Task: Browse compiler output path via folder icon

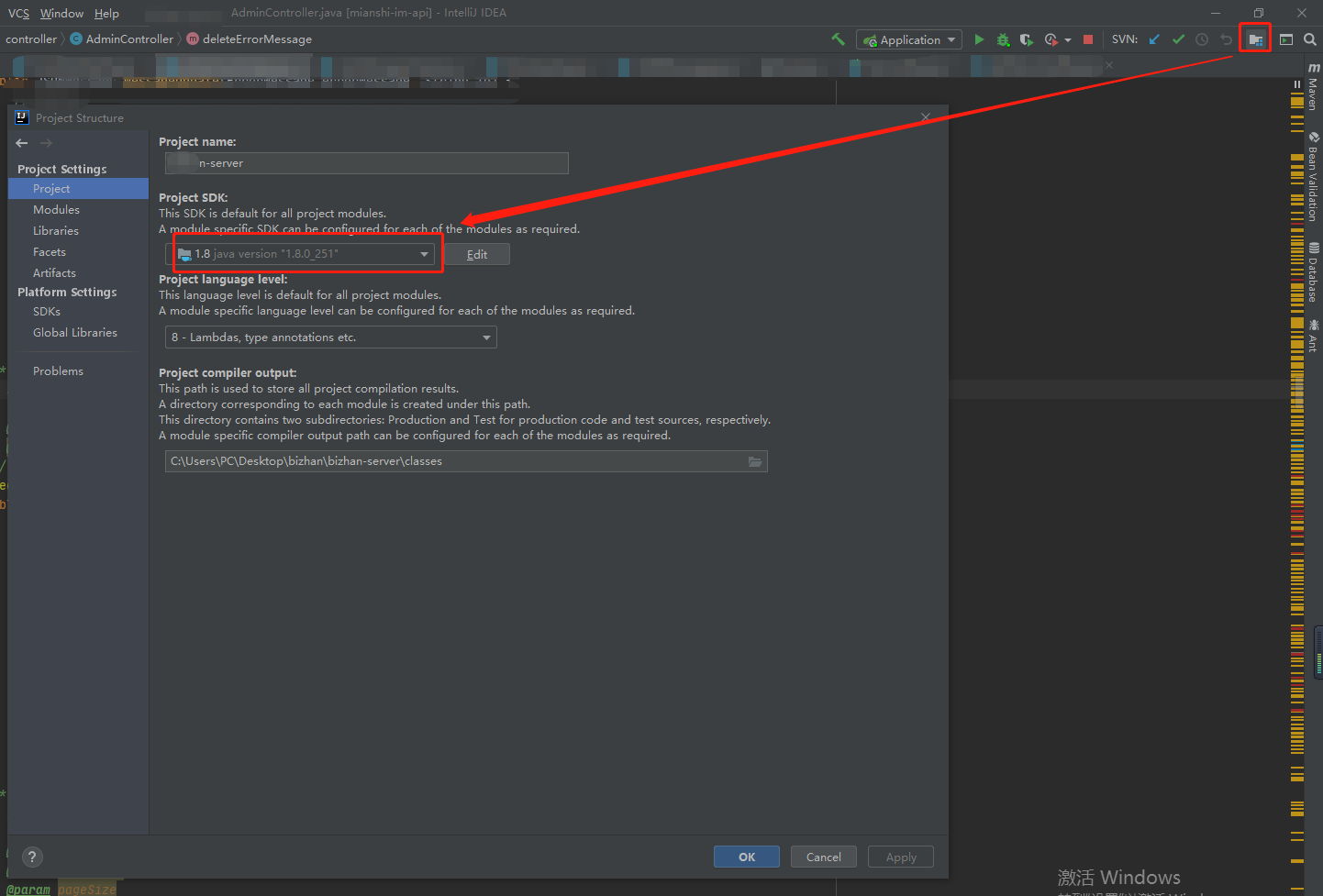Action: (755, 460)
